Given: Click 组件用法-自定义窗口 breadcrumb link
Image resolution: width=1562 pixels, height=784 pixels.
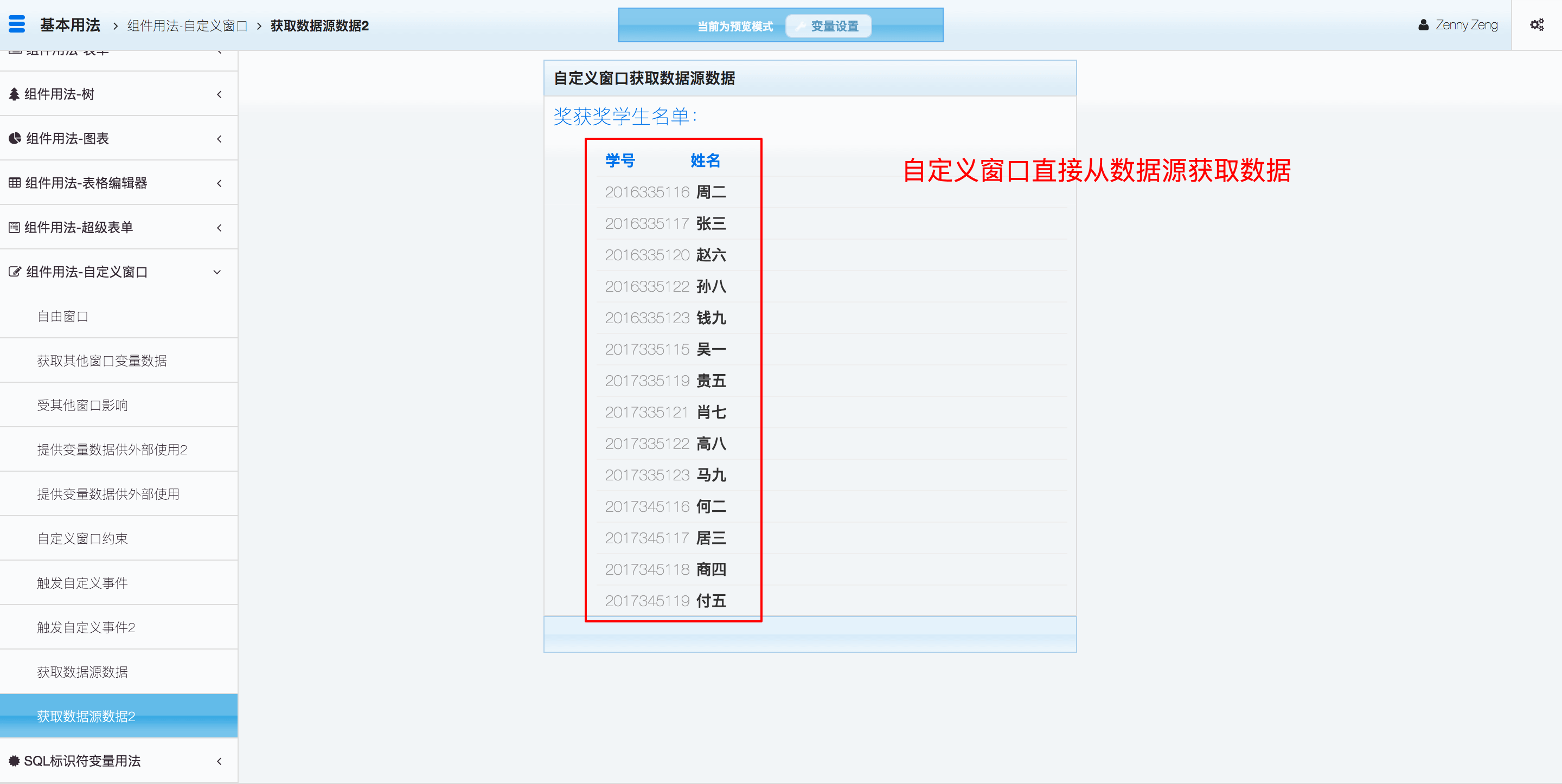Looking at the screenshot, I should coord(187,25).
